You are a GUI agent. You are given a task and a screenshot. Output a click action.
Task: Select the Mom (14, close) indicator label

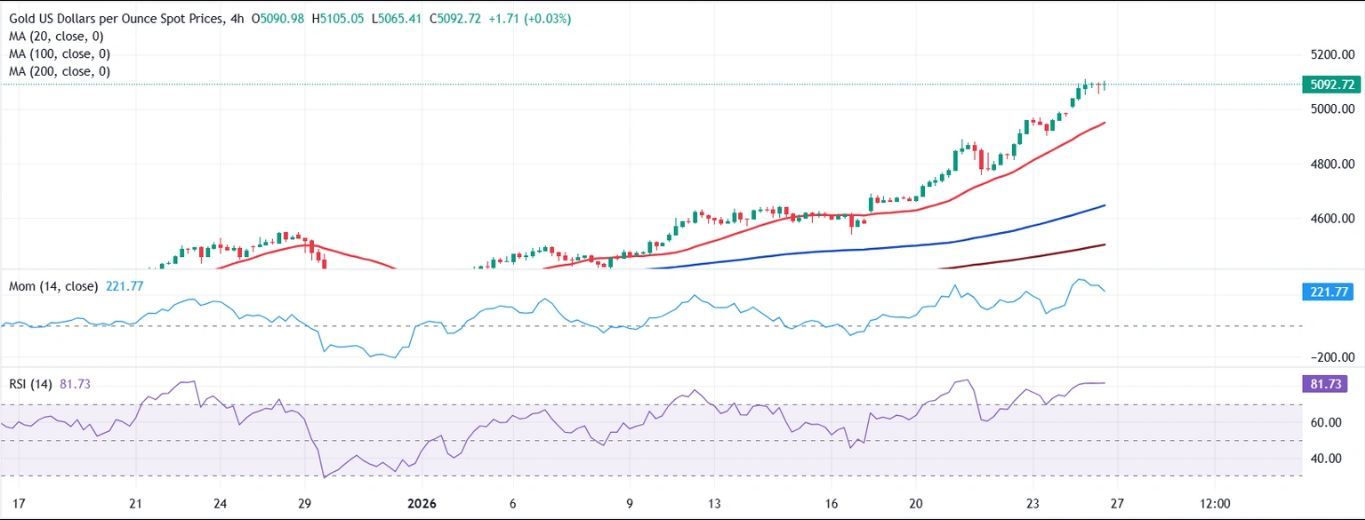click(x=53, y=286)
